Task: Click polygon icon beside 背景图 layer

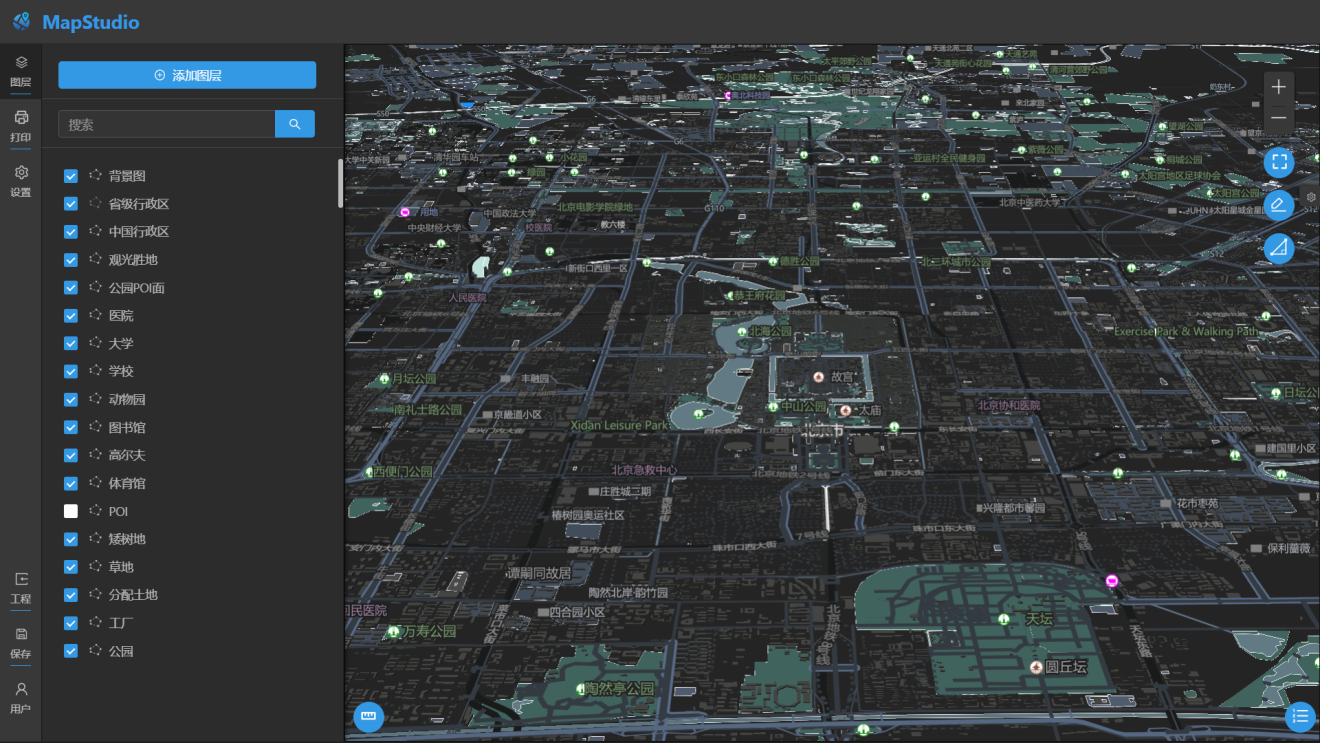Action: tap(96, 176)
